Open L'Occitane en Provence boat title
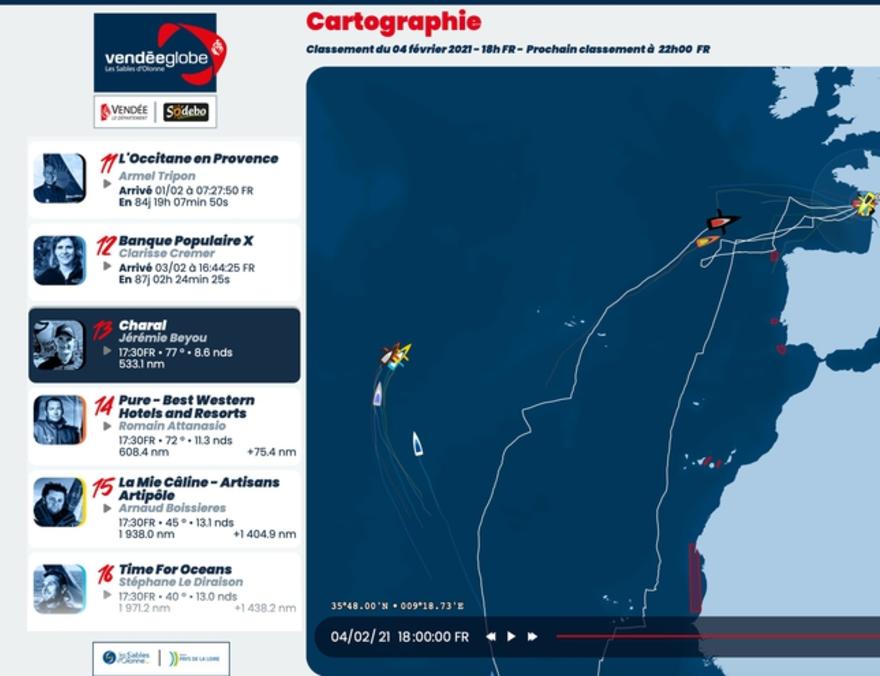Screen dimensions: 880x676 tap(198, 159)
